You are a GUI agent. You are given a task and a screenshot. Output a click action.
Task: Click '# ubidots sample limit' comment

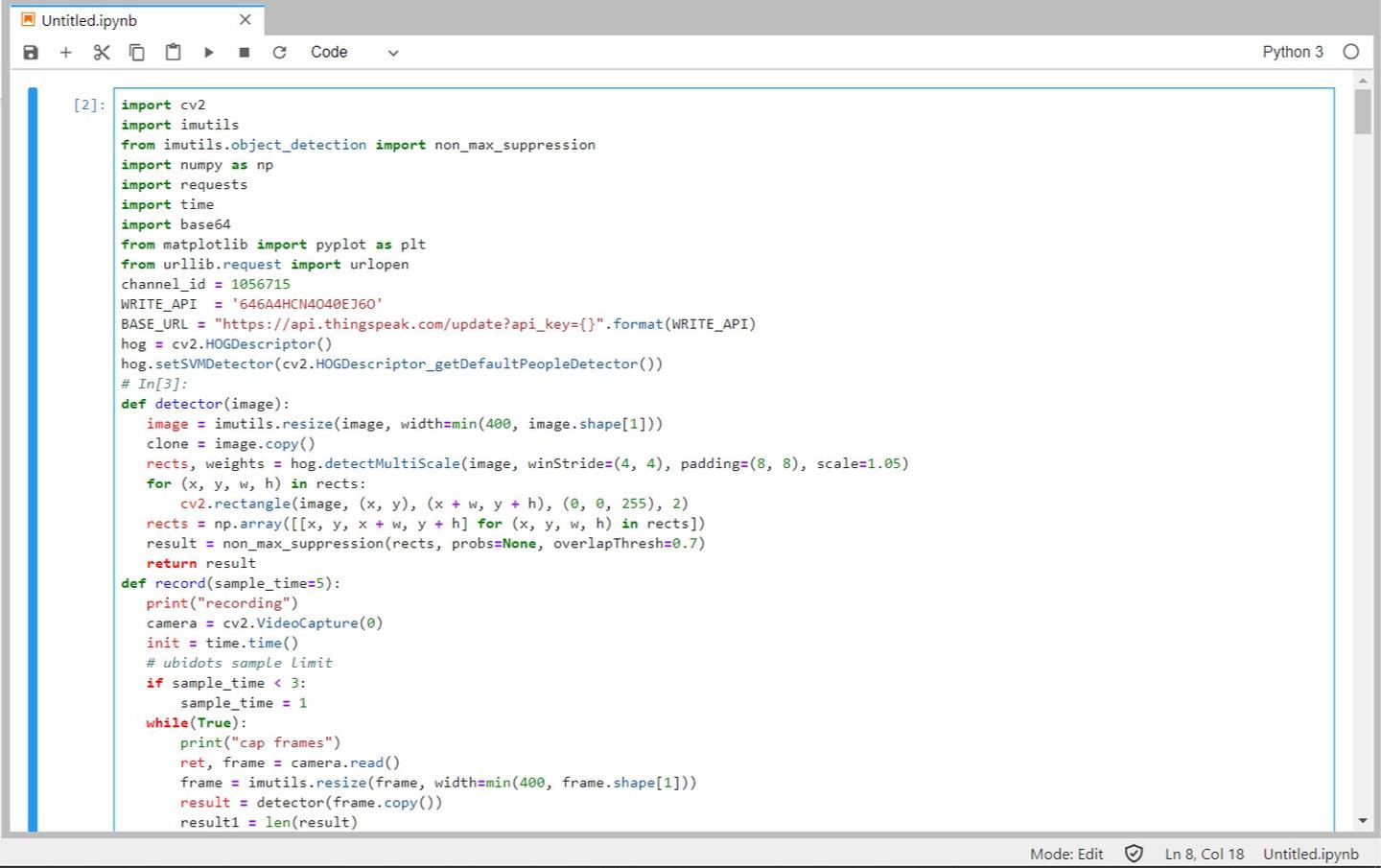click(239, 664)
